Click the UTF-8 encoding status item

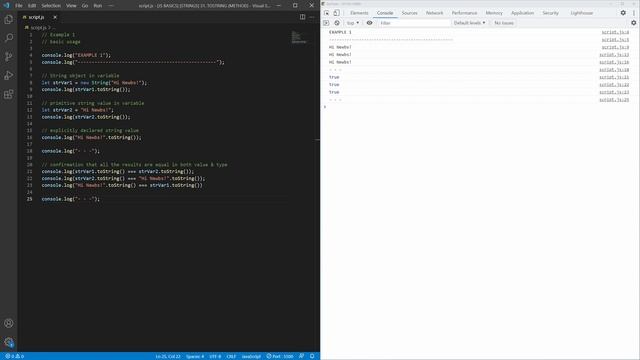[x=215, y=356]
